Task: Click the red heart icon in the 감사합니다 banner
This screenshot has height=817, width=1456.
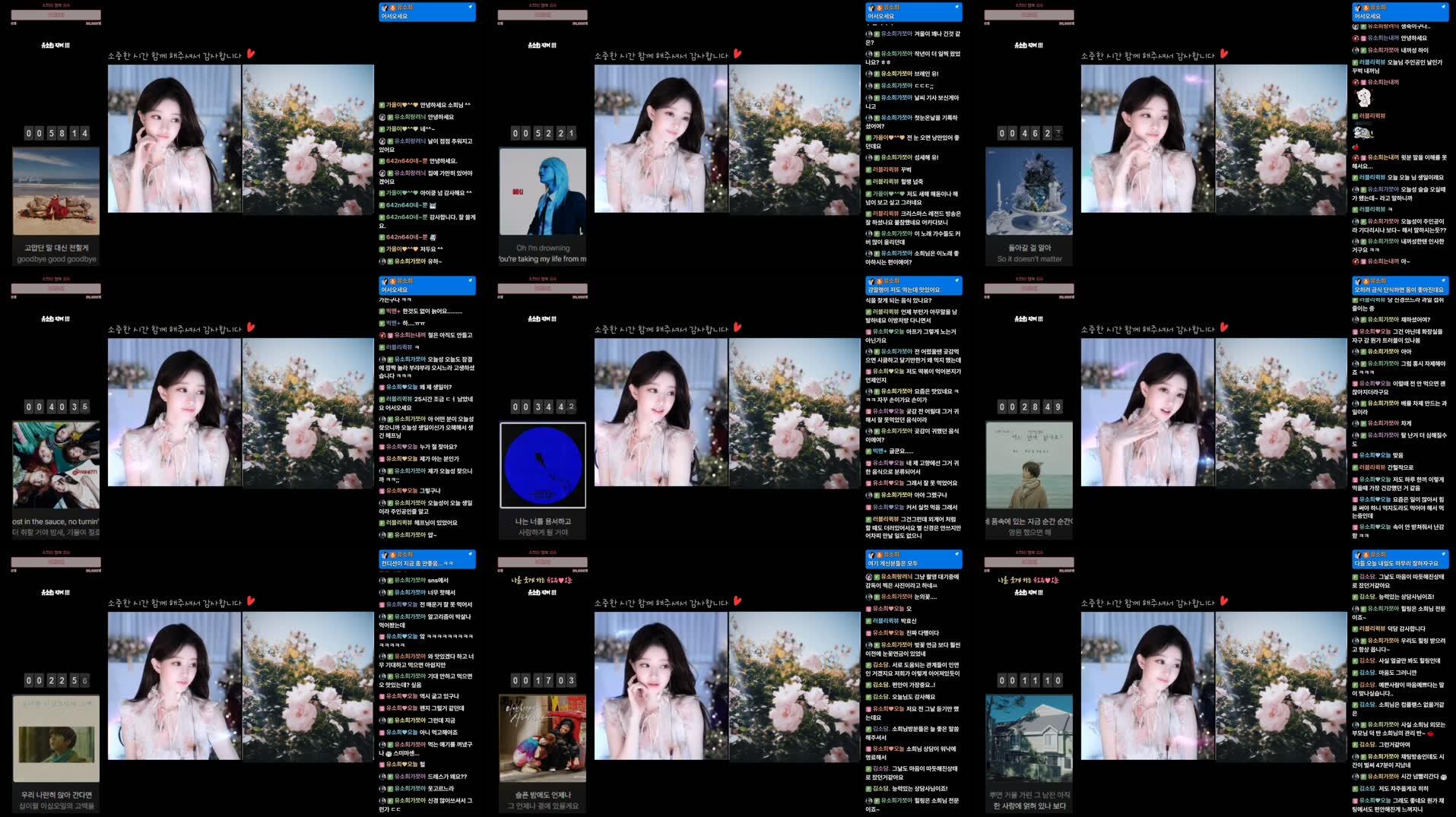Action: pyautogui.click(x=252, y=54)
